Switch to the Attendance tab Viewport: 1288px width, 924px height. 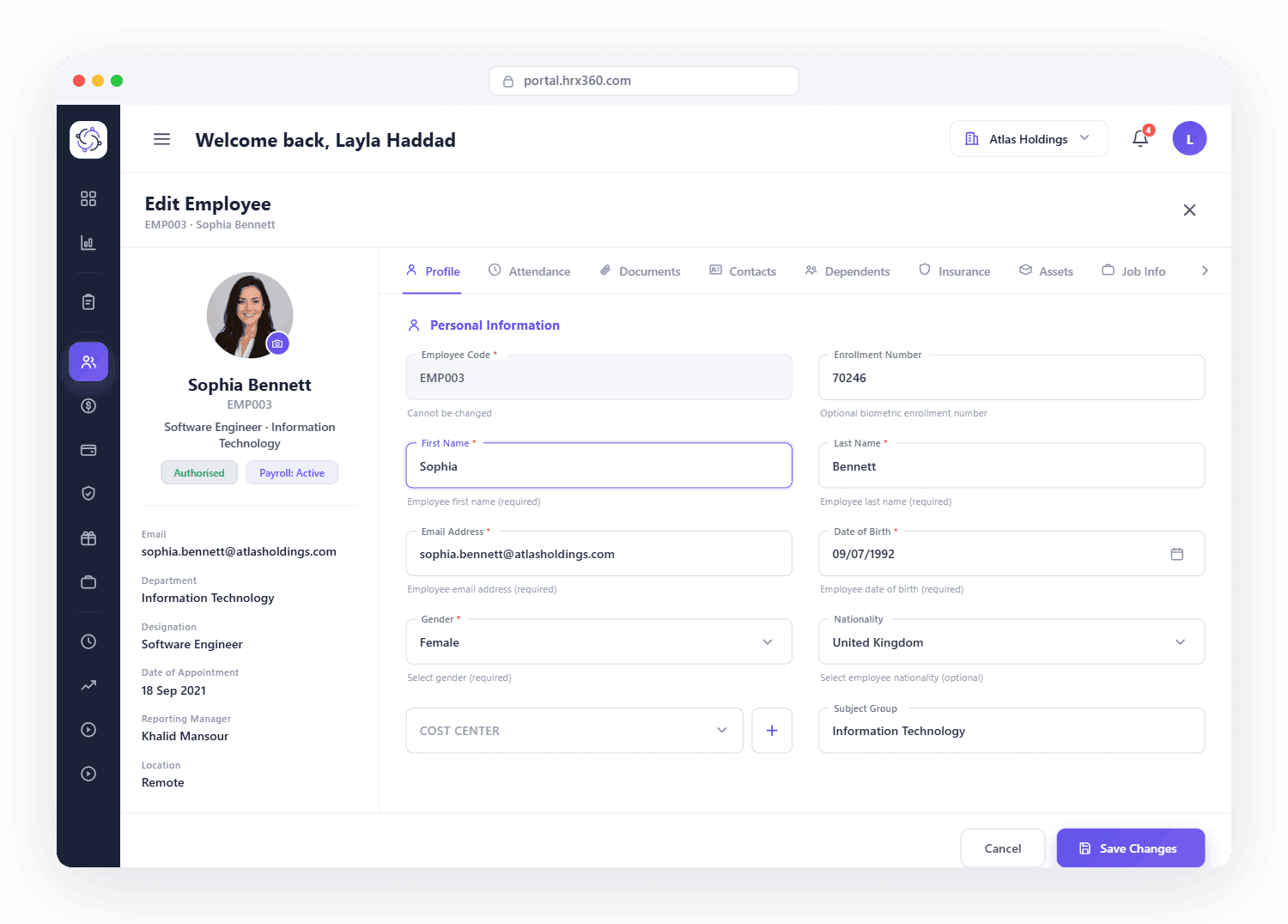pos(529,271)
